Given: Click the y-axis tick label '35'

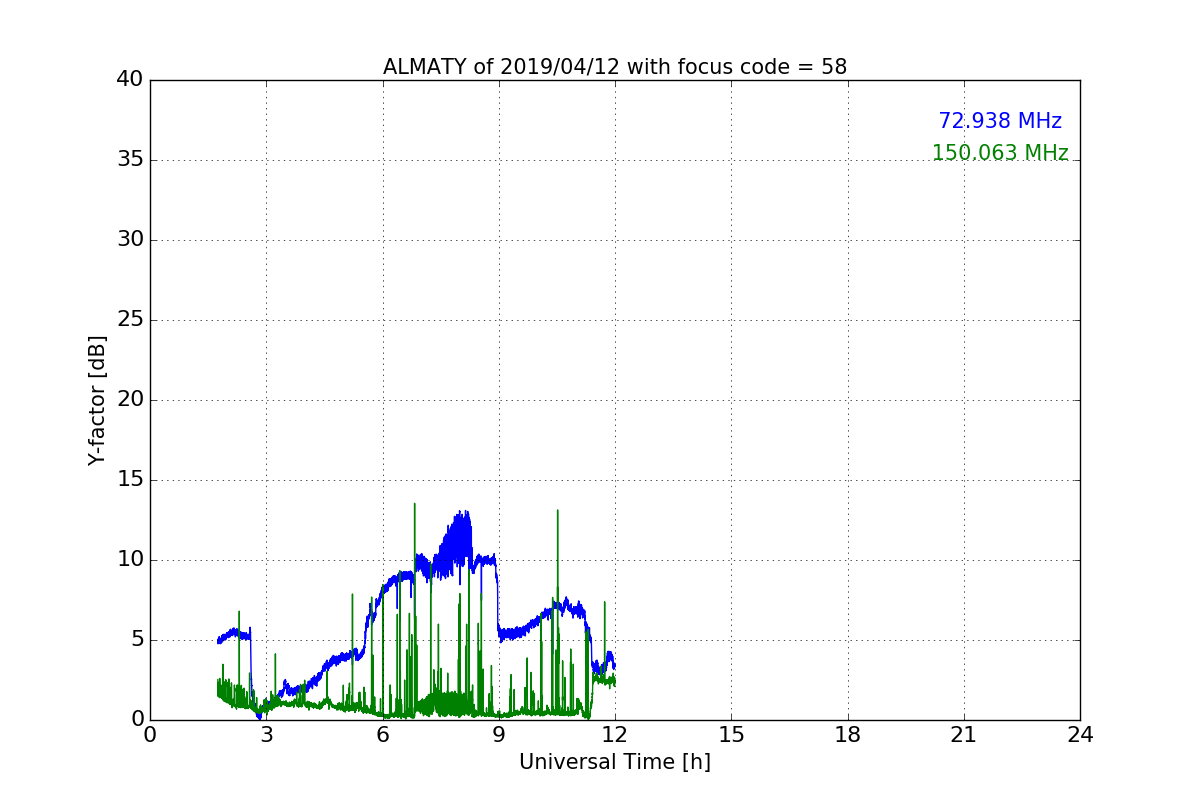Looking at the screenshot, I should pyautogui.click(x=130, y=160).
